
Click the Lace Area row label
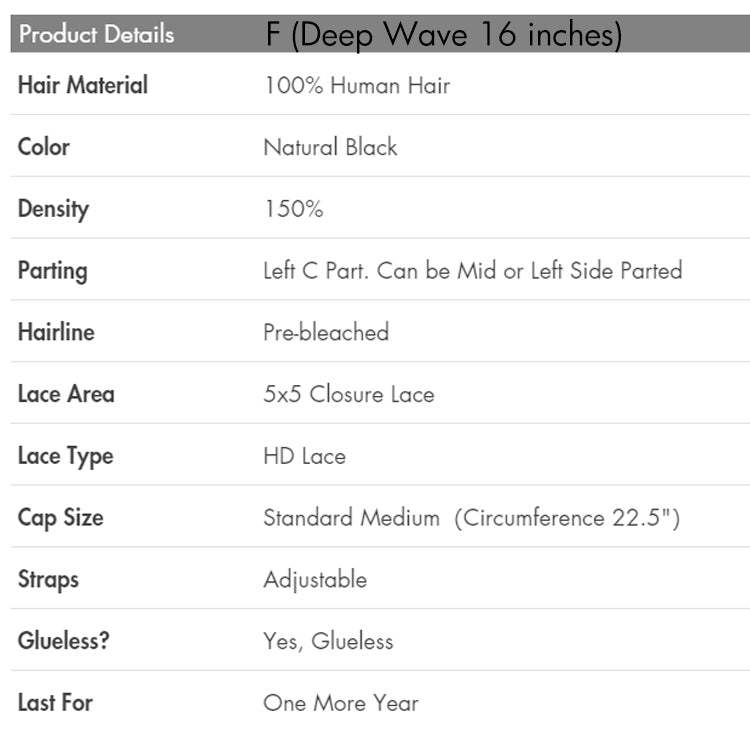click(x=66, y=394)
